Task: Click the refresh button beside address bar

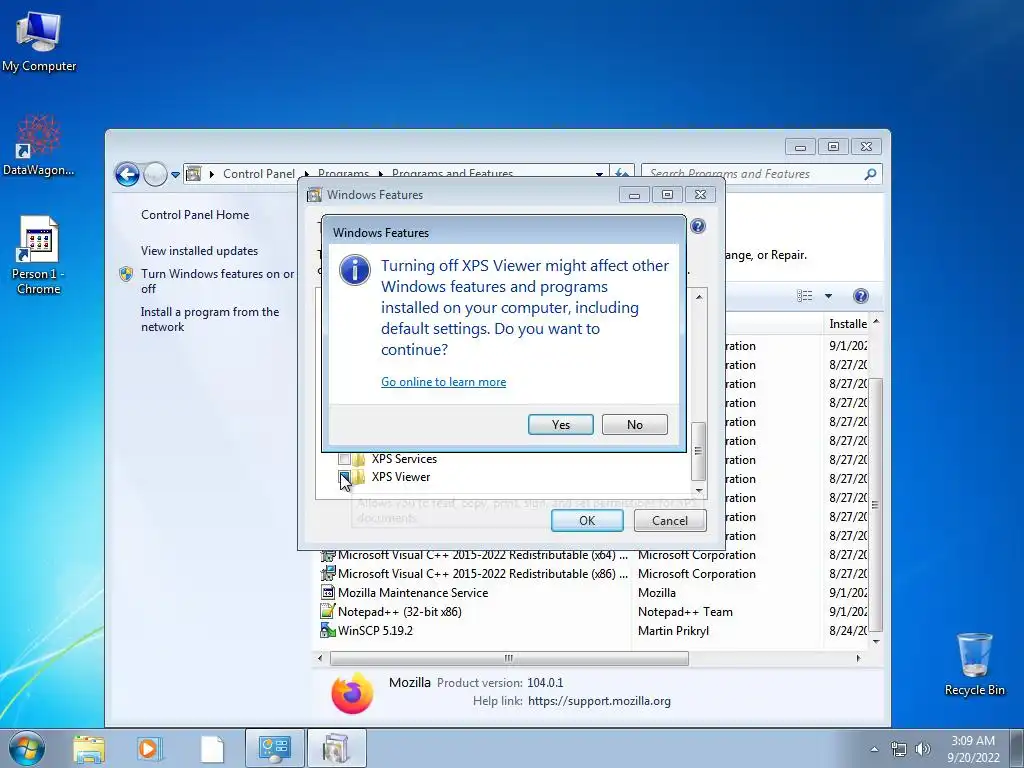Action: coord(622,174)
